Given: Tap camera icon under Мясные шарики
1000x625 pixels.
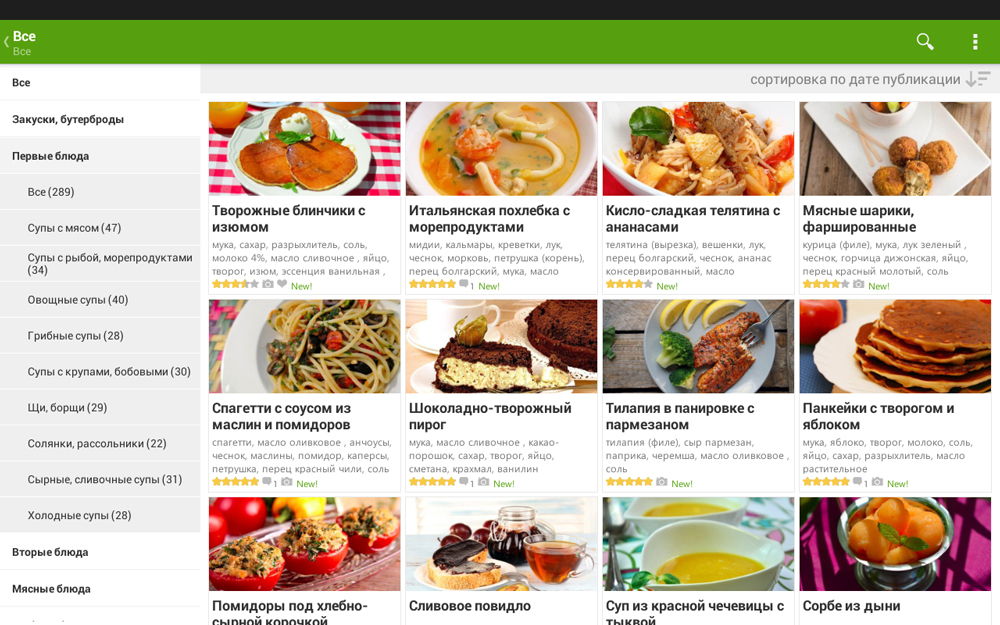Looking at the screenshot, I should click(x=859, y=284).
